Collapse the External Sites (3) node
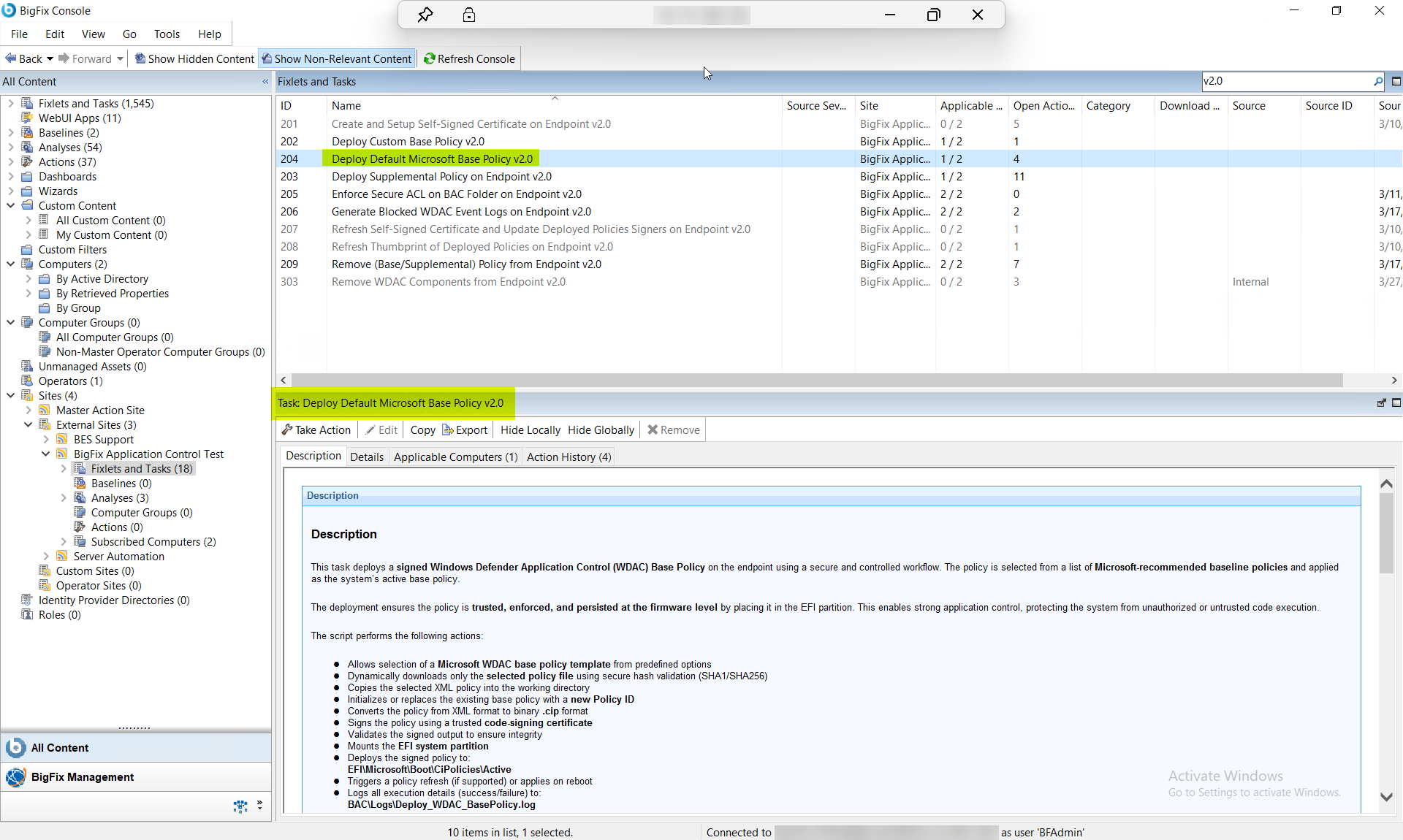 28,424
